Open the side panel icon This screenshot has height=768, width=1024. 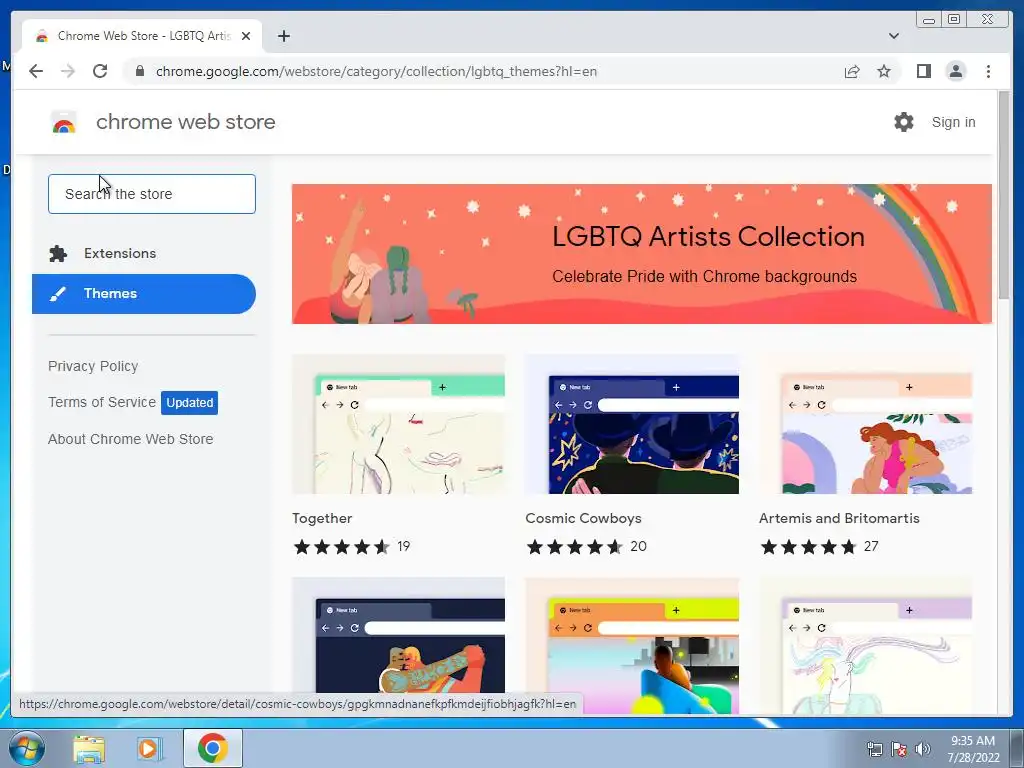click(923, 71)
